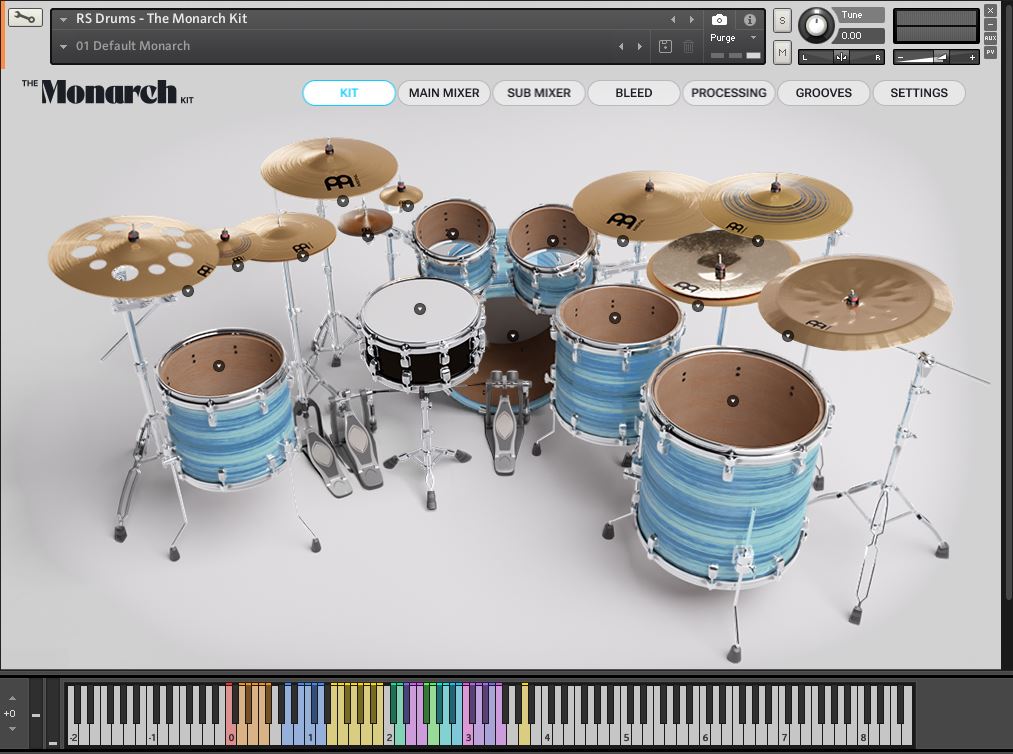The image size is (1013, 754).
Task: Delete snapshot with the trash icon
Action: tap(689, 47)
